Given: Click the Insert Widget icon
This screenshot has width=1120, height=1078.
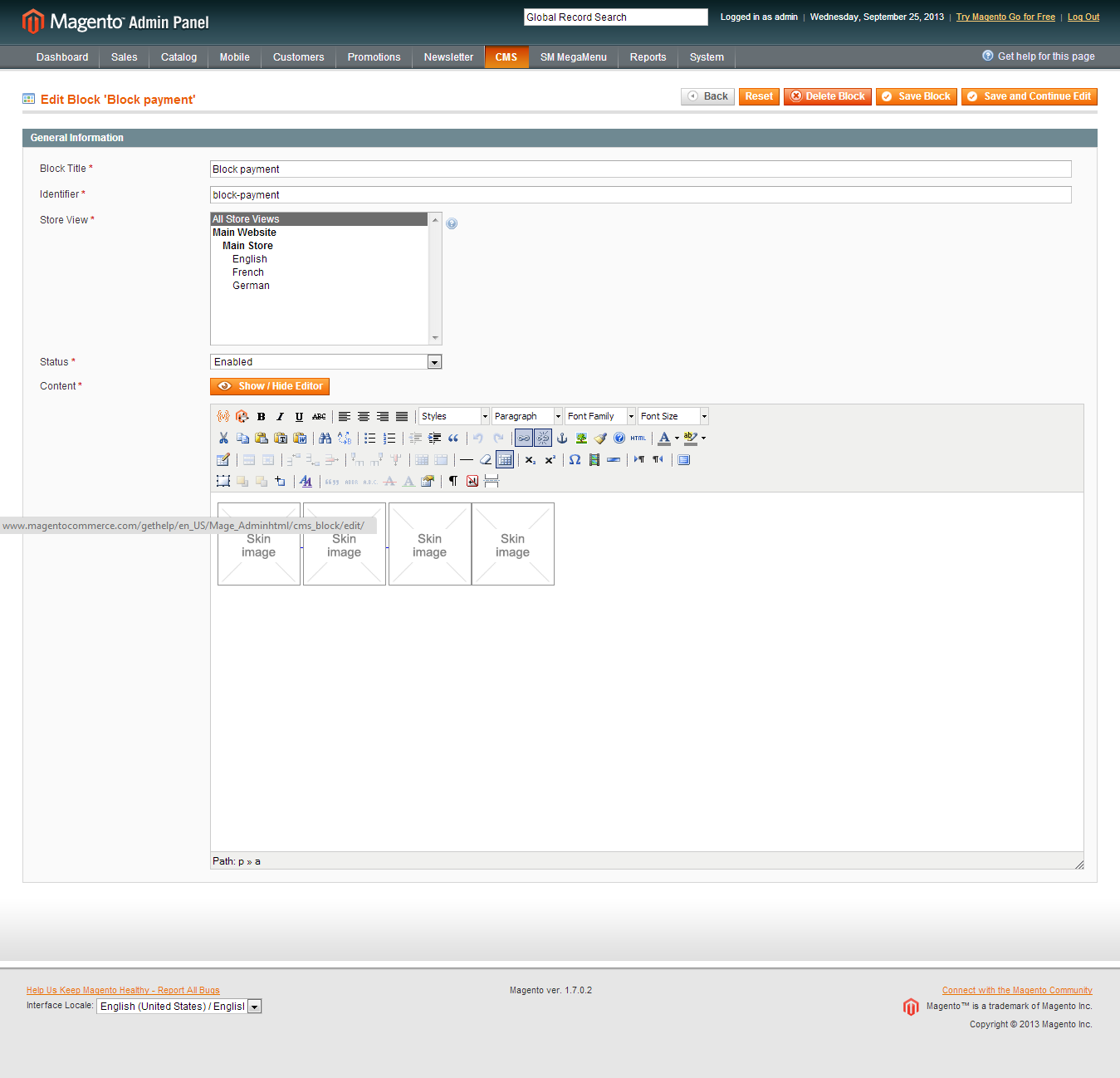Looking at the screenshot, I should click(242, 416).
